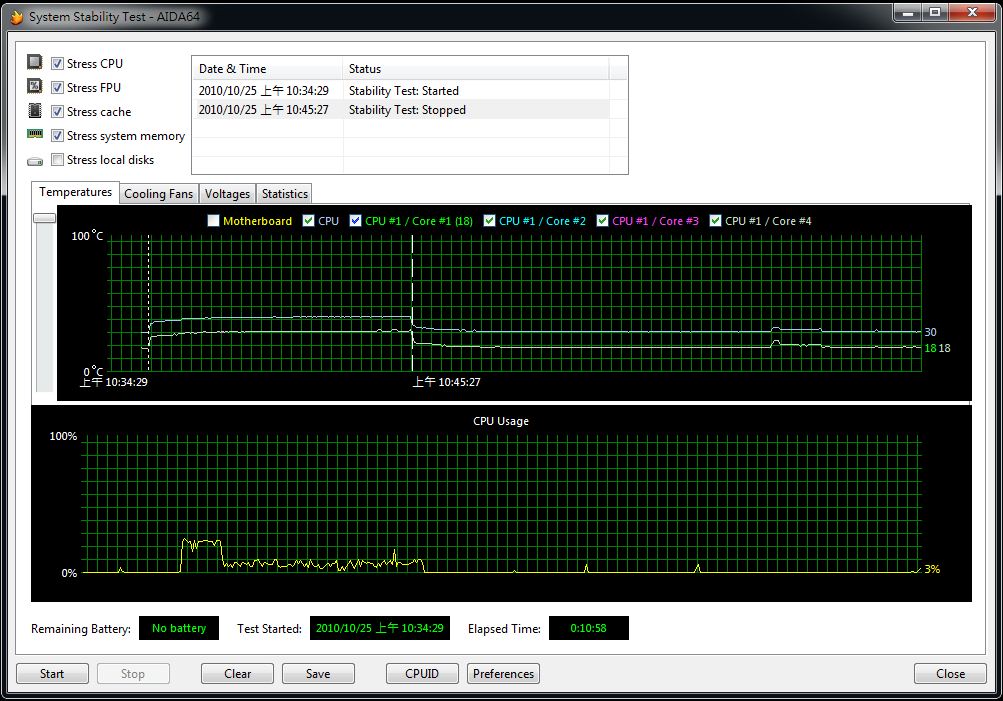This screenshot has height=701, width=1003.
Task: Select the Temperatures tab
Action: [x=75, y=192]
